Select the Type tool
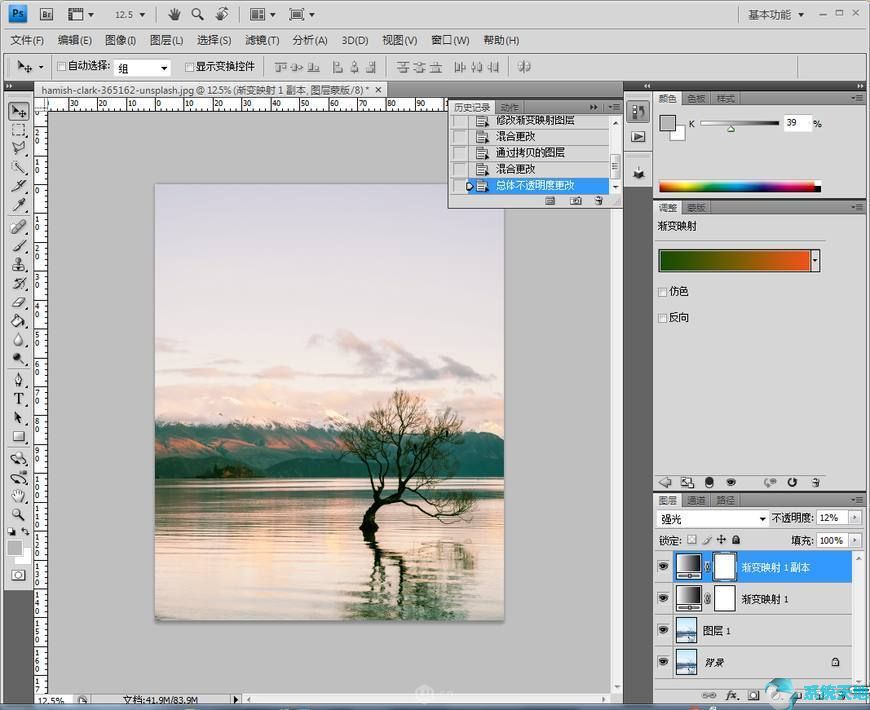This screenshot has width=870, height=710. click(x=18, y=399)
